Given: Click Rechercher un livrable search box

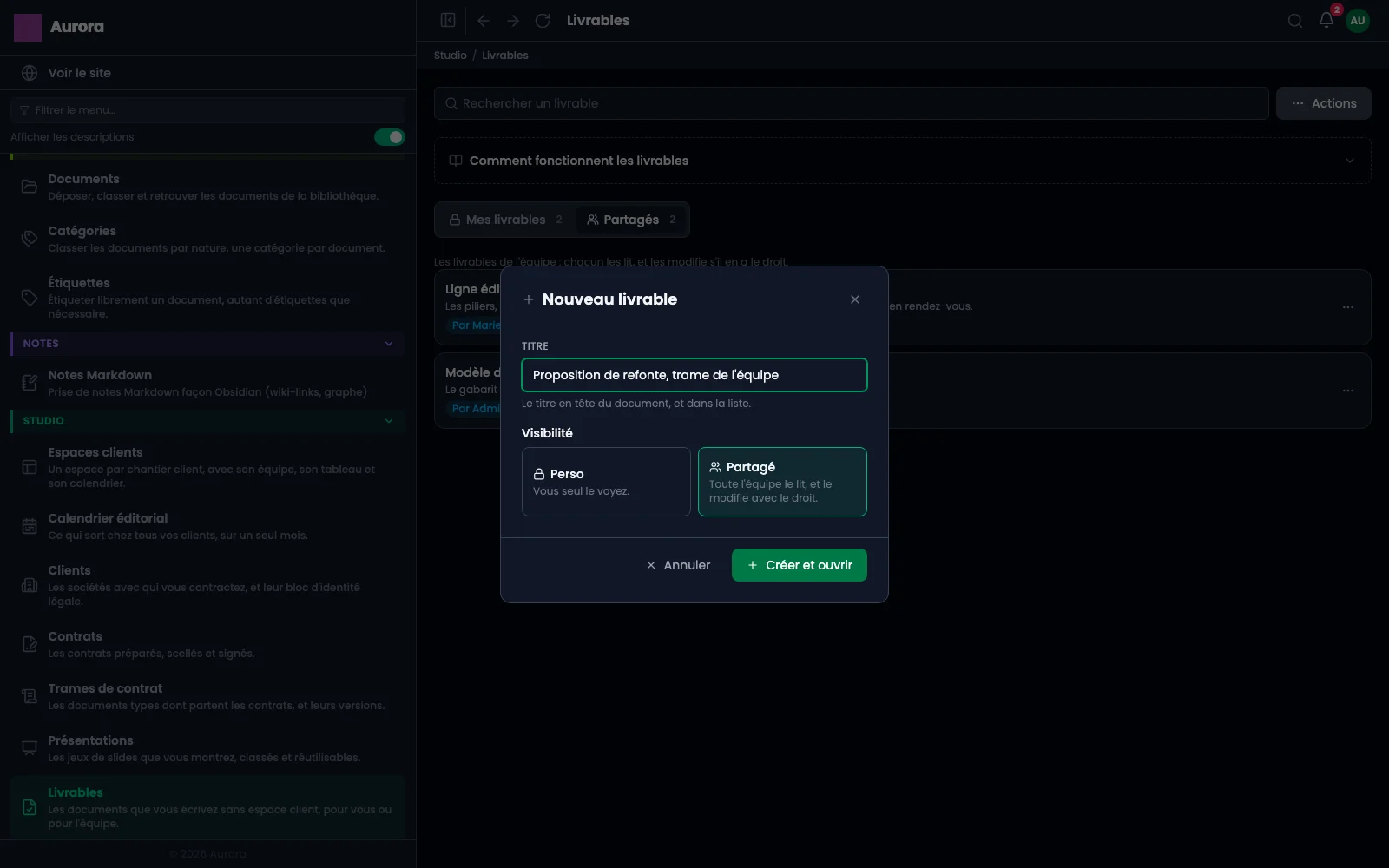Looking at the screenshot, I should [x=852, y=103].
